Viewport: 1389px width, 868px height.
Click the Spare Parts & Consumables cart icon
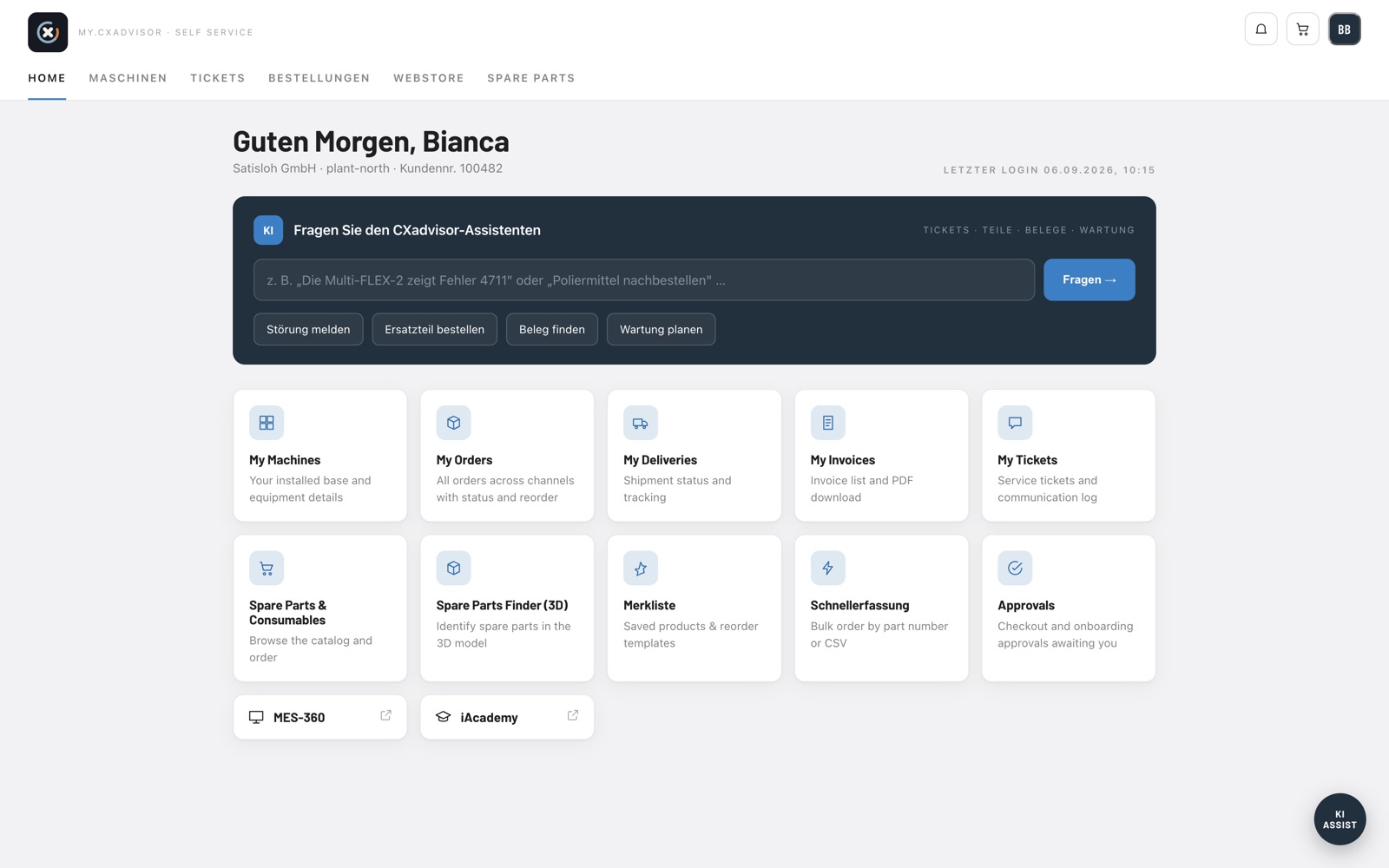267,569
